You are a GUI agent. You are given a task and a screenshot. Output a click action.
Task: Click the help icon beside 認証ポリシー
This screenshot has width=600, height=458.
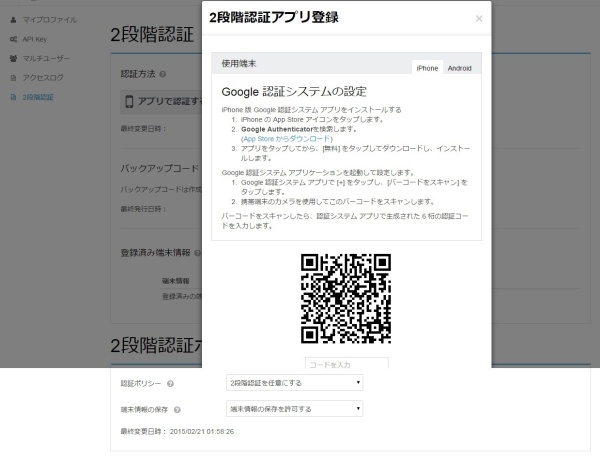pyautogui.click(x=170, y=383)
